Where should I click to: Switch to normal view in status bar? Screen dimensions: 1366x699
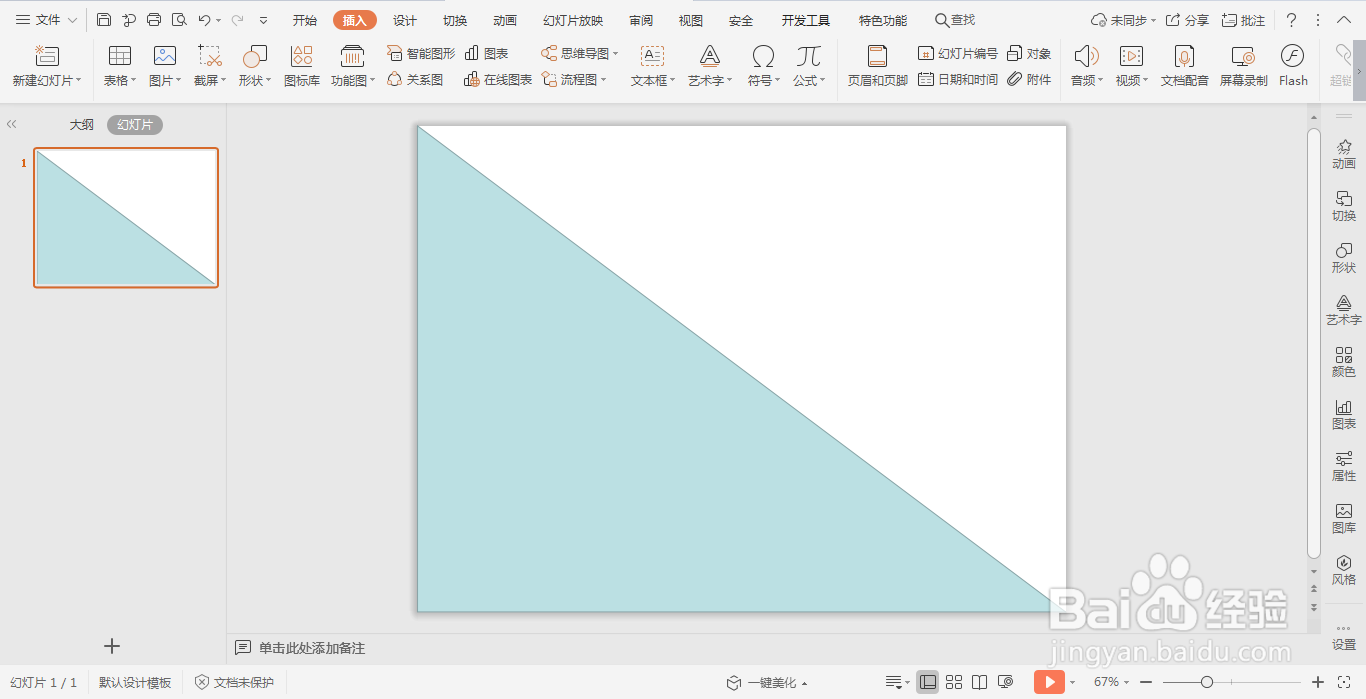click(928, 682)
